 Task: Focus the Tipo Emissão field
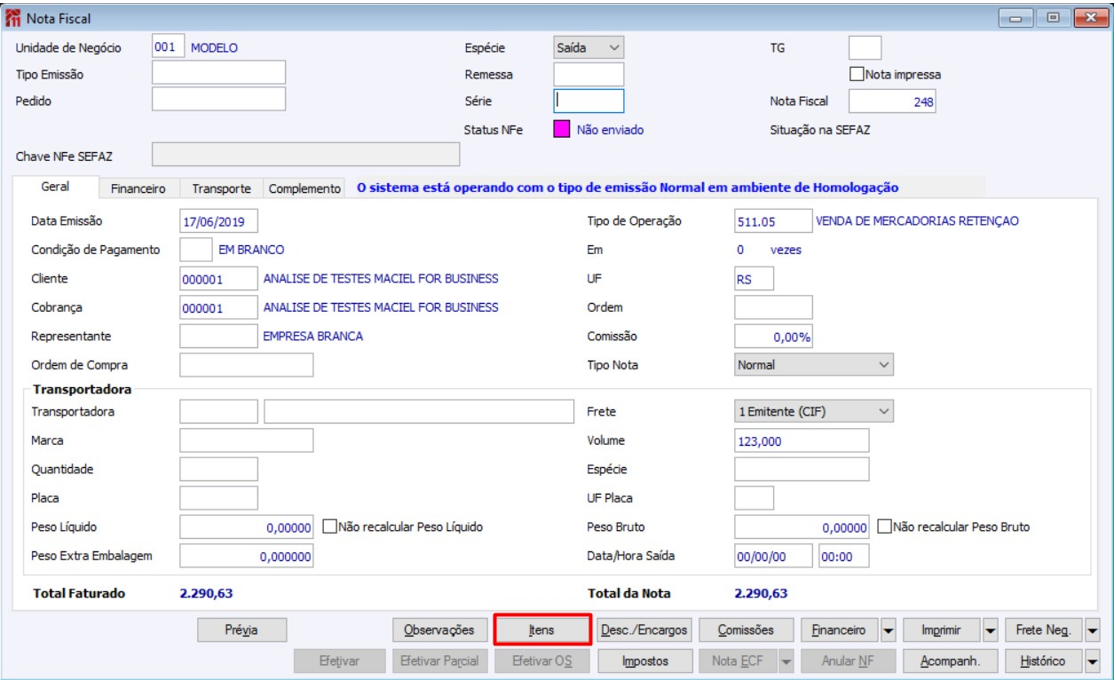219,73
